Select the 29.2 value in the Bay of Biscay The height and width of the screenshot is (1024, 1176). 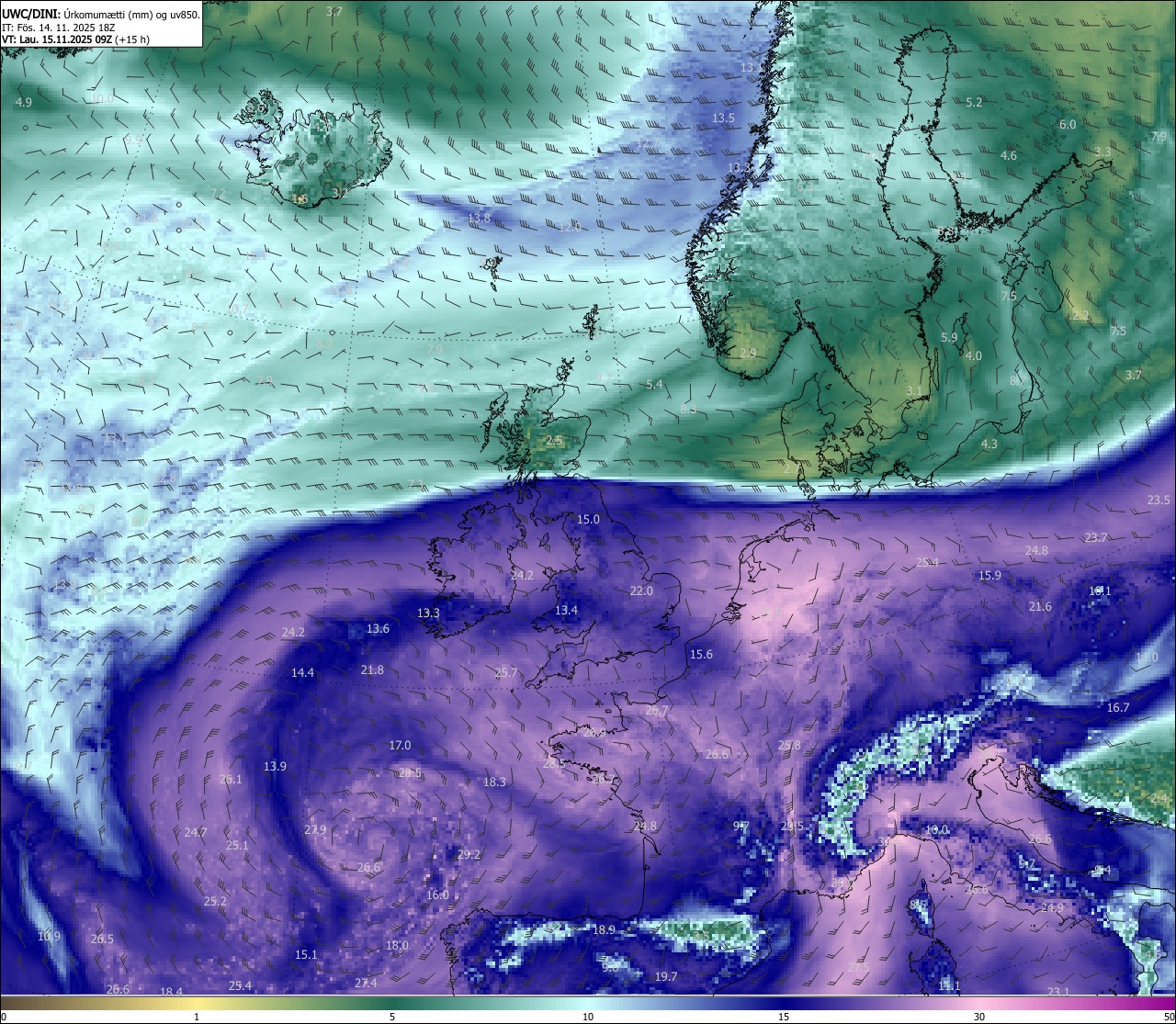tap(469, 854)
